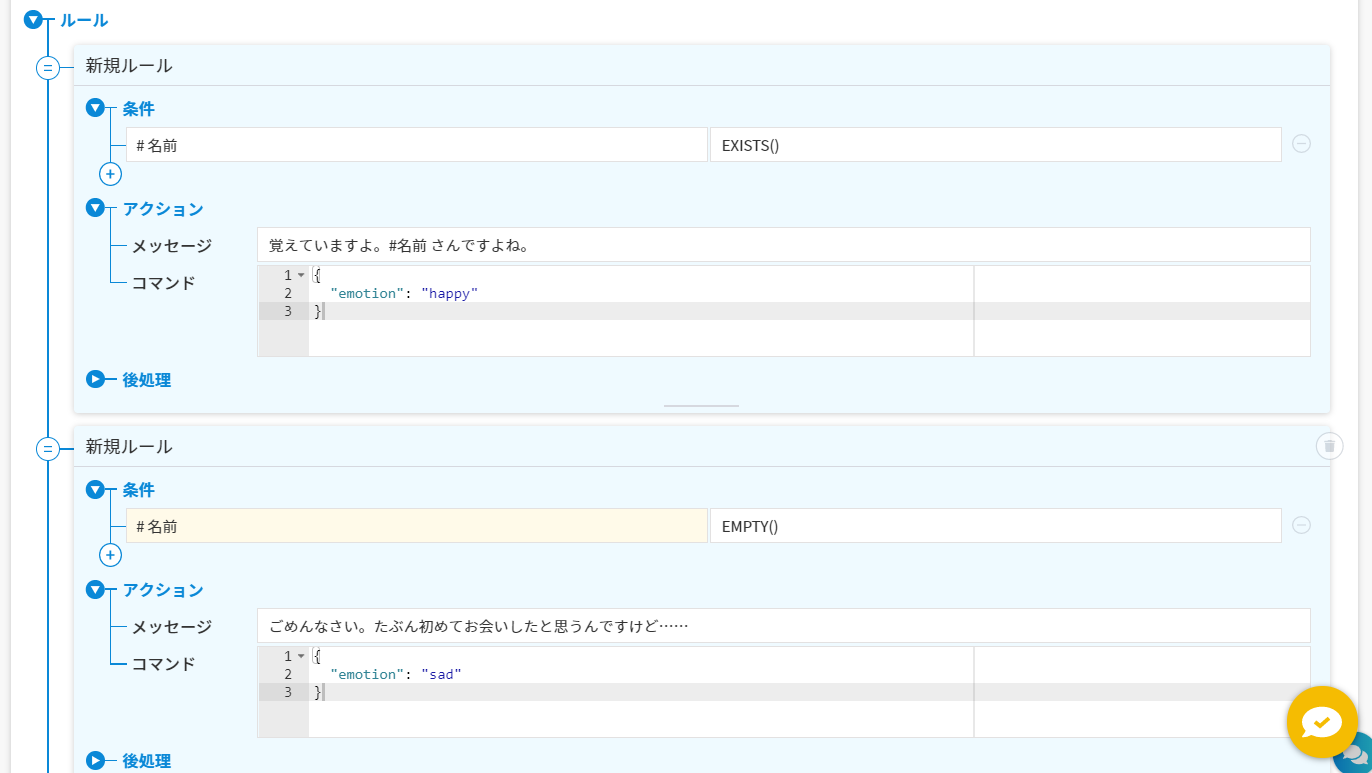
Task: Click the equals node icon of second 新規ルール
Action: 48,449
